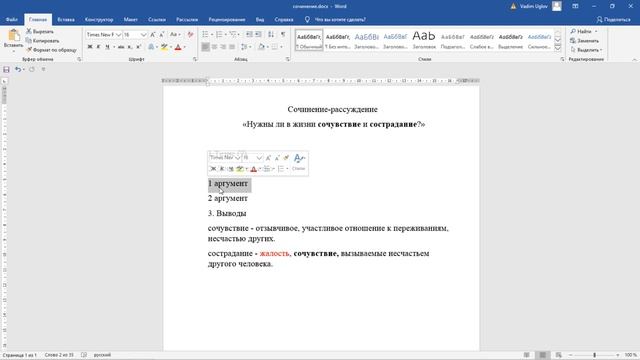Image resolution: width=640 pixels, height=360 pixels.
Task: Undo the last action
Action: (18, 69)
